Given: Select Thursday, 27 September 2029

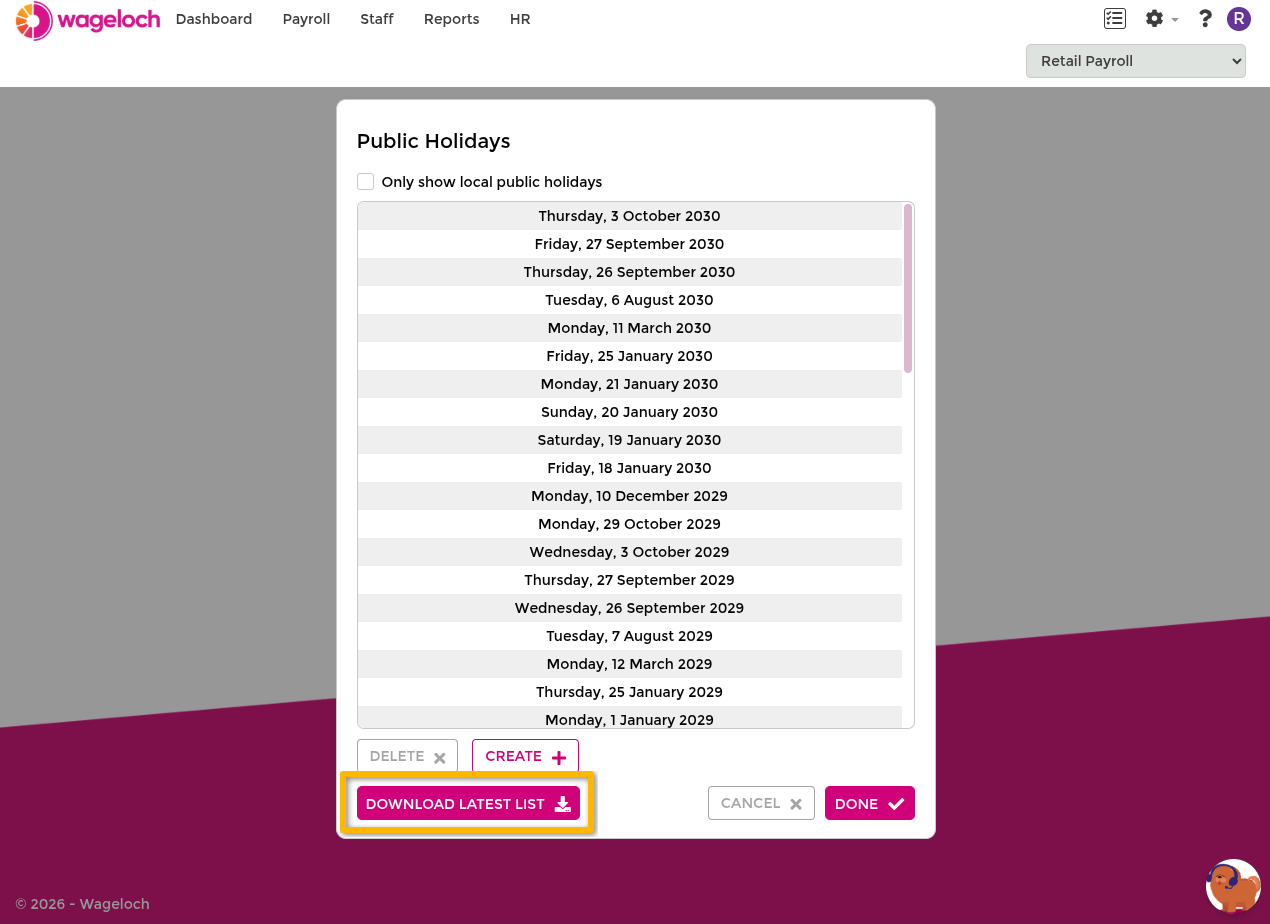Looking at the screenshot, I should (x=630, y=580).
